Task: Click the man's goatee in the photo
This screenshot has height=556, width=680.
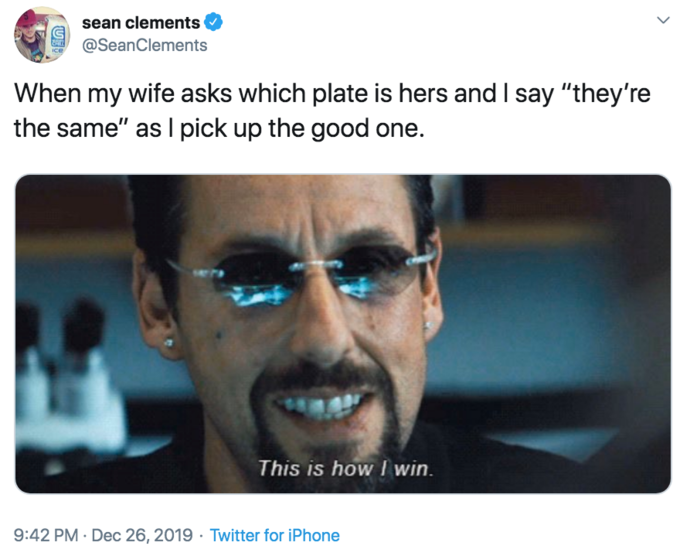Action: click(x=322, y=440)
